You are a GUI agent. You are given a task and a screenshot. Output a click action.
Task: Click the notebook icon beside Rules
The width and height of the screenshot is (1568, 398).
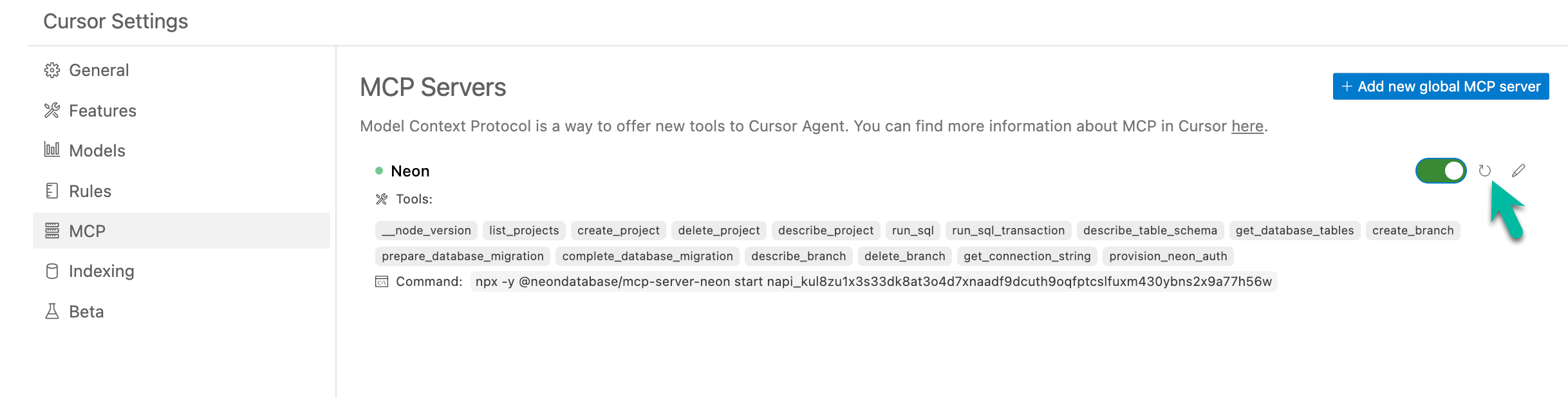tap(52, 191)
